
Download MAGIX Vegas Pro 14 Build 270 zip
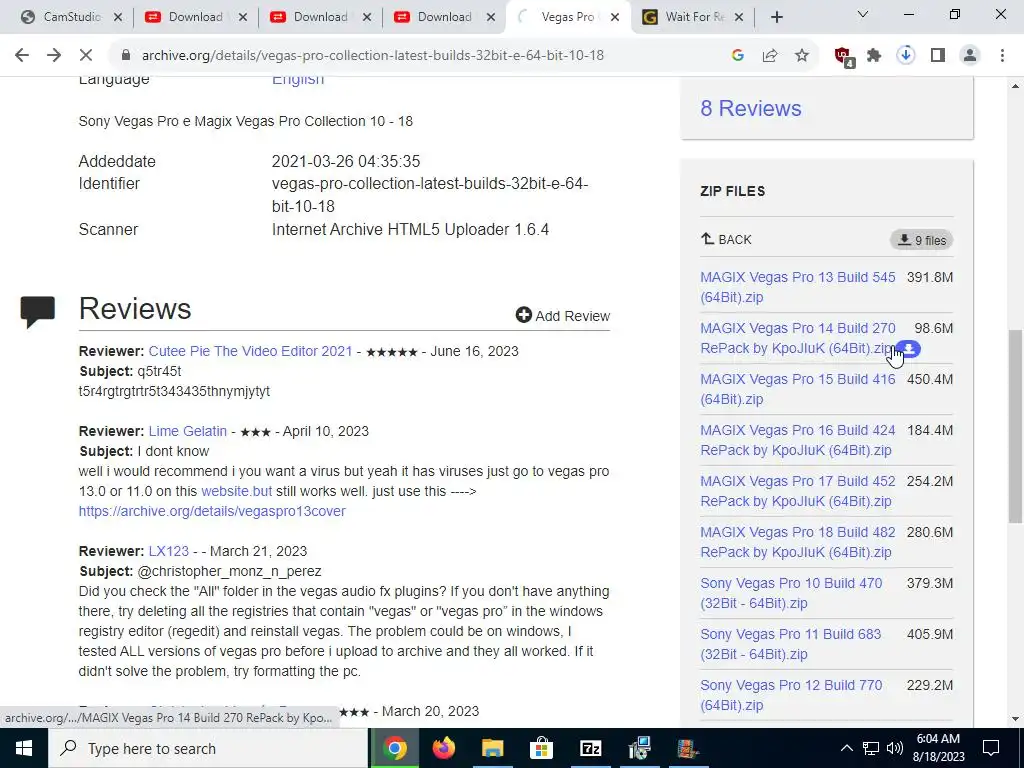point(797,338)
